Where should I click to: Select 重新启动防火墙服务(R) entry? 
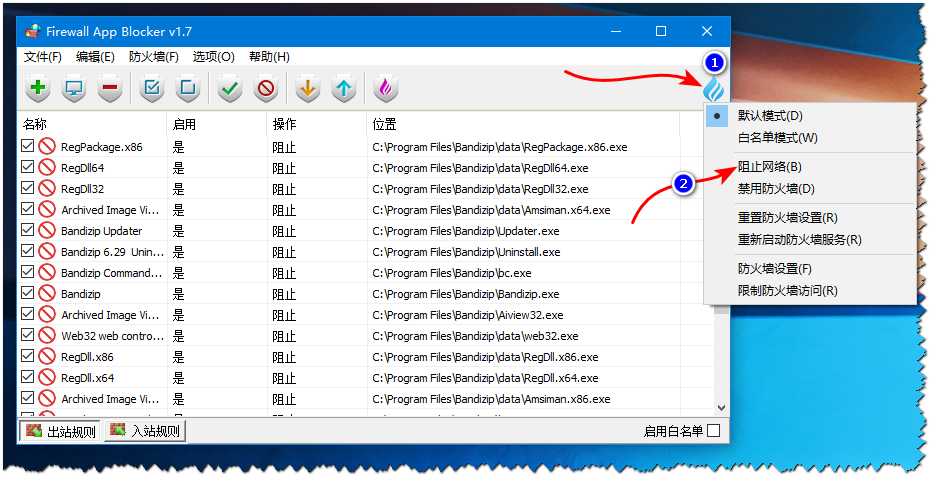pyautogui.click(x=800, y=240)
